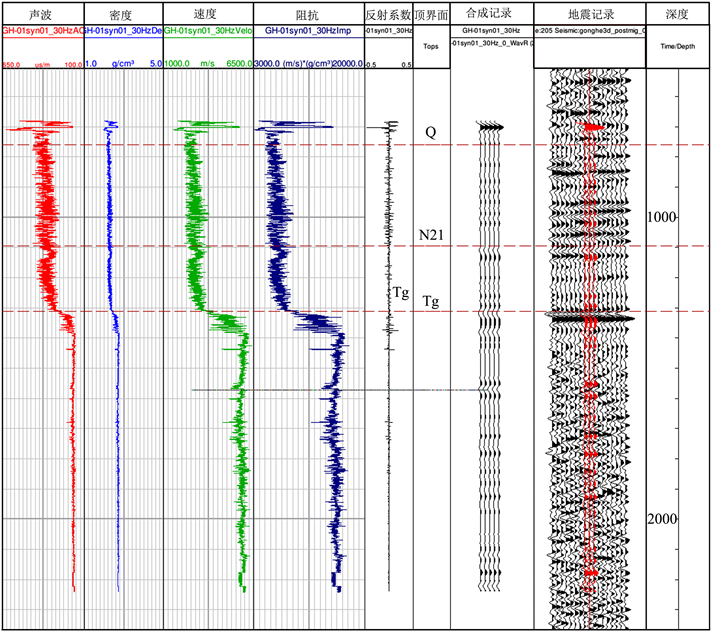Select the Q formation top marker

[430, 132]
